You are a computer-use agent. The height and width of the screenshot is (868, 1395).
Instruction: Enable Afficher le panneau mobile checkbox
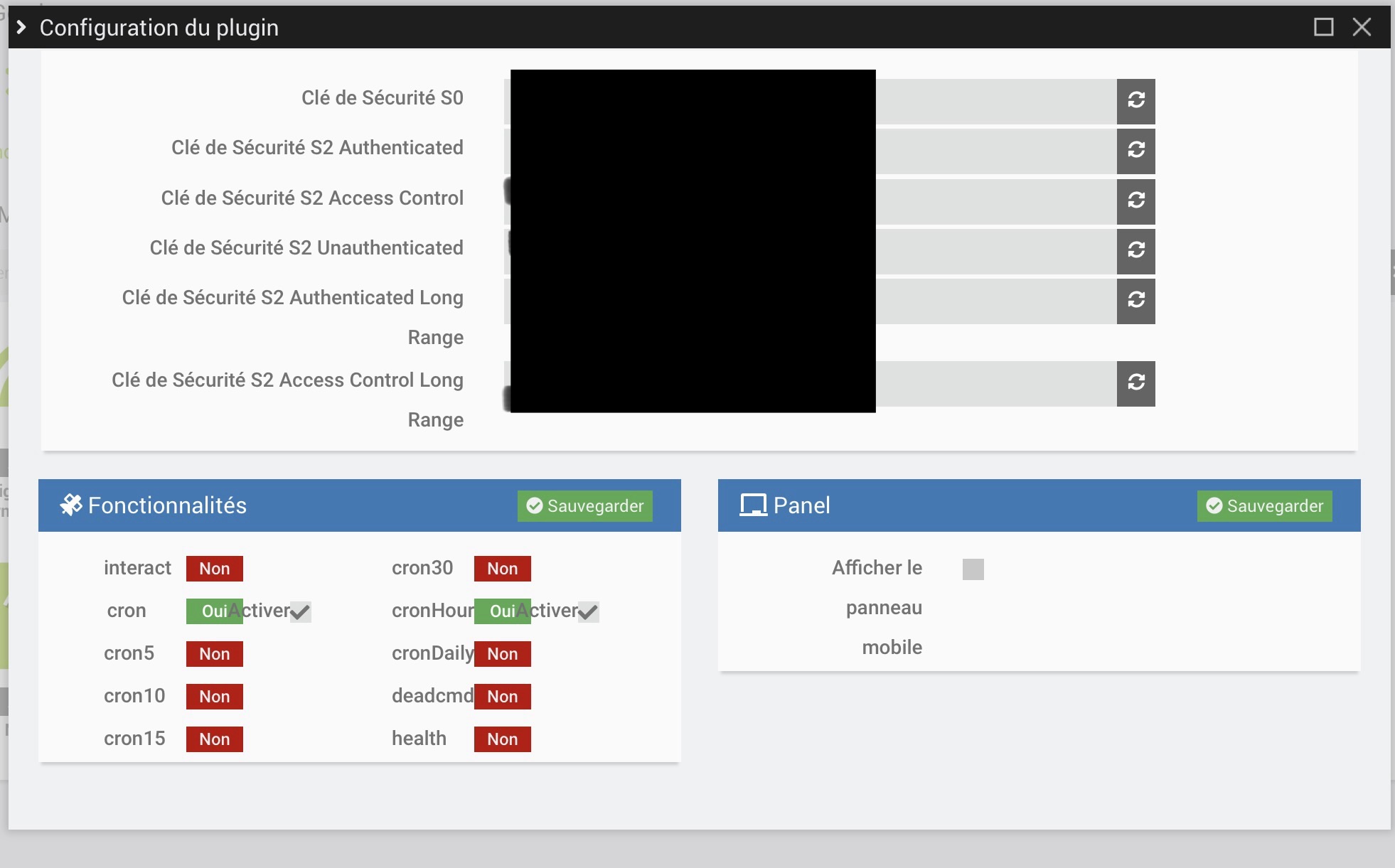[973, 569]
